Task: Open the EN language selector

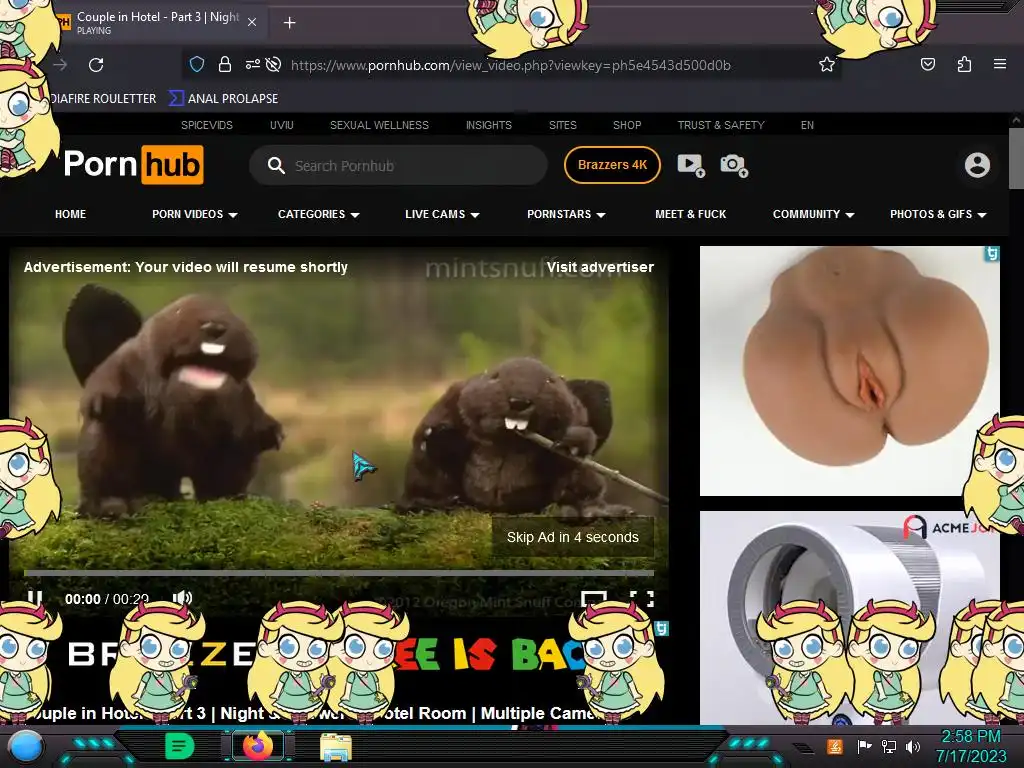Action: click(x=807, y=125)
